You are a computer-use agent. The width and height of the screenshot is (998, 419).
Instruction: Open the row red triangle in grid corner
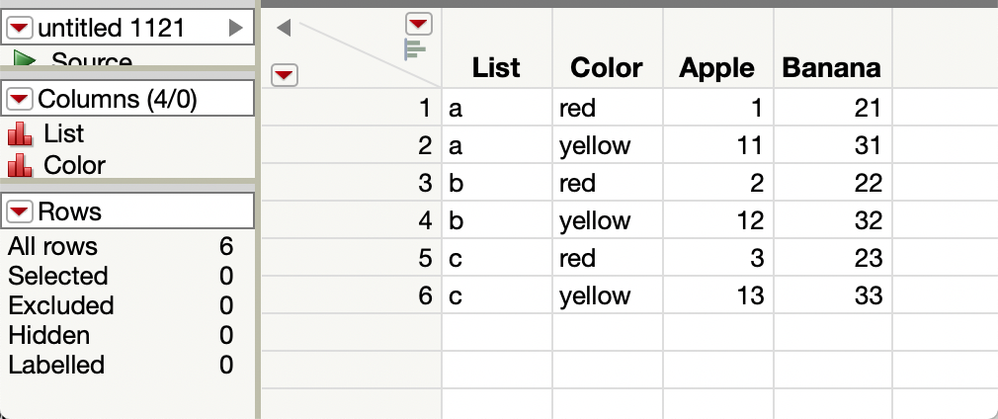tap(284, 76)
